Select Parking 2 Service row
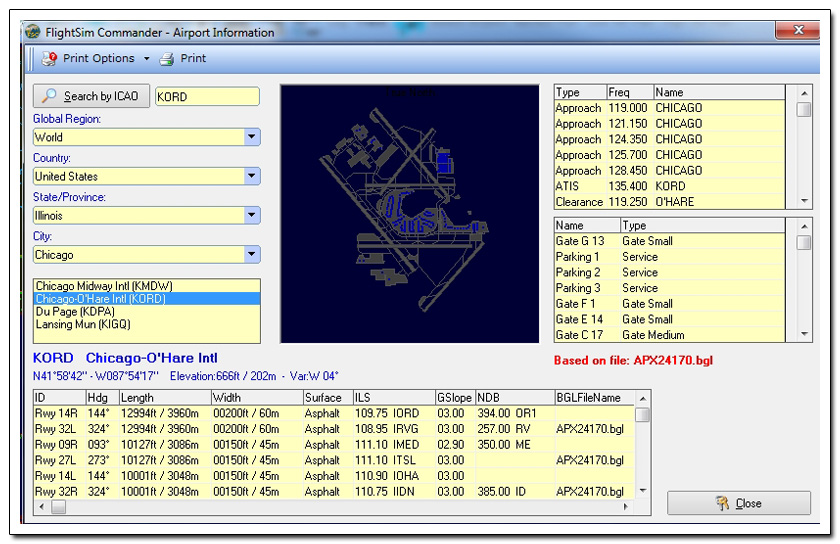The image size is (840, 544). (x=670, y=272)
